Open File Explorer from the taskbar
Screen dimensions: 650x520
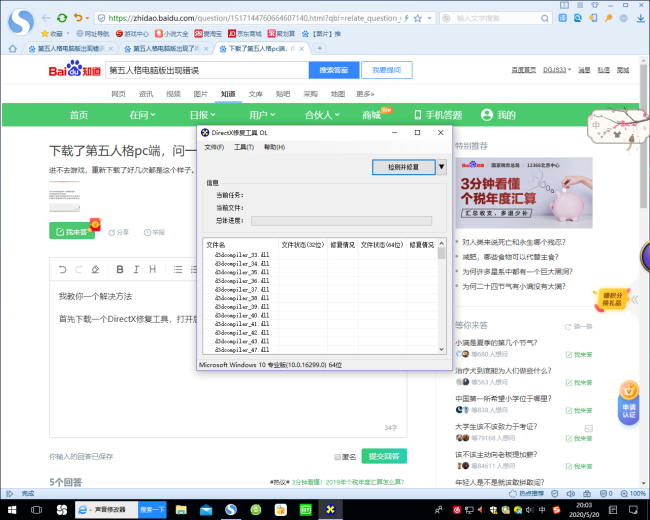[x=181, y=510]
